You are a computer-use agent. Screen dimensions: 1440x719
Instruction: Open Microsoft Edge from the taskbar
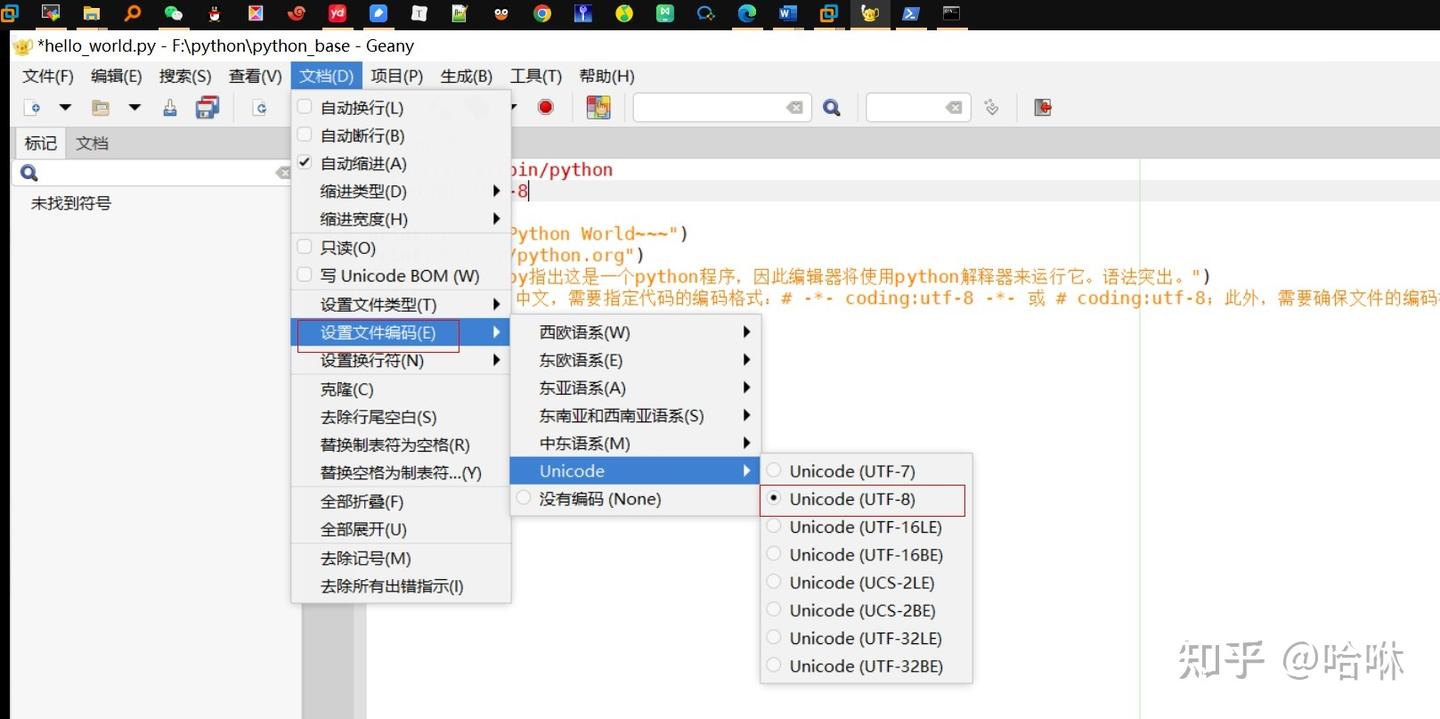point(747,13)
